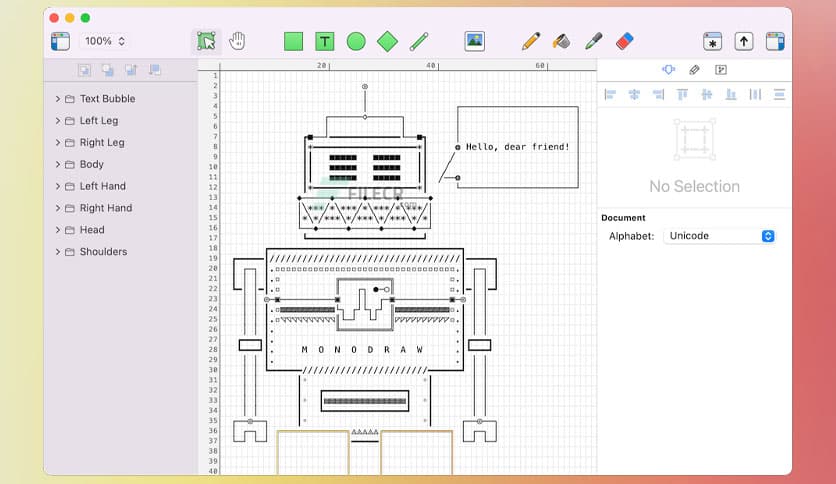Expand the Right Hand group
The width and height of the screenshot is (836, 484).
pyautogui.click(x=58, y=208)
